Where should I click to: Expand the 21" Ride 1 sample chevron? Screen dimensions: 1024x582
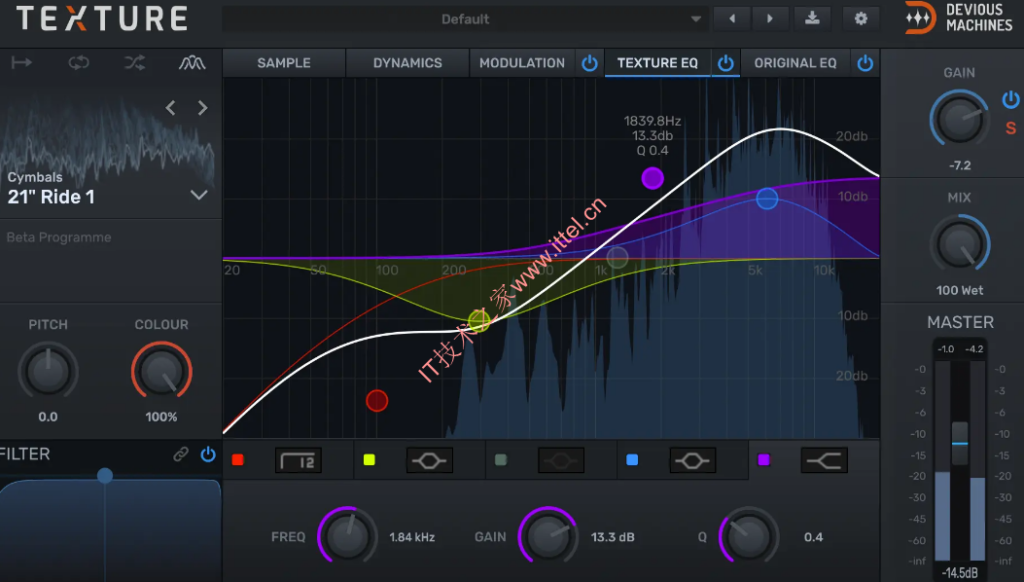199,195
